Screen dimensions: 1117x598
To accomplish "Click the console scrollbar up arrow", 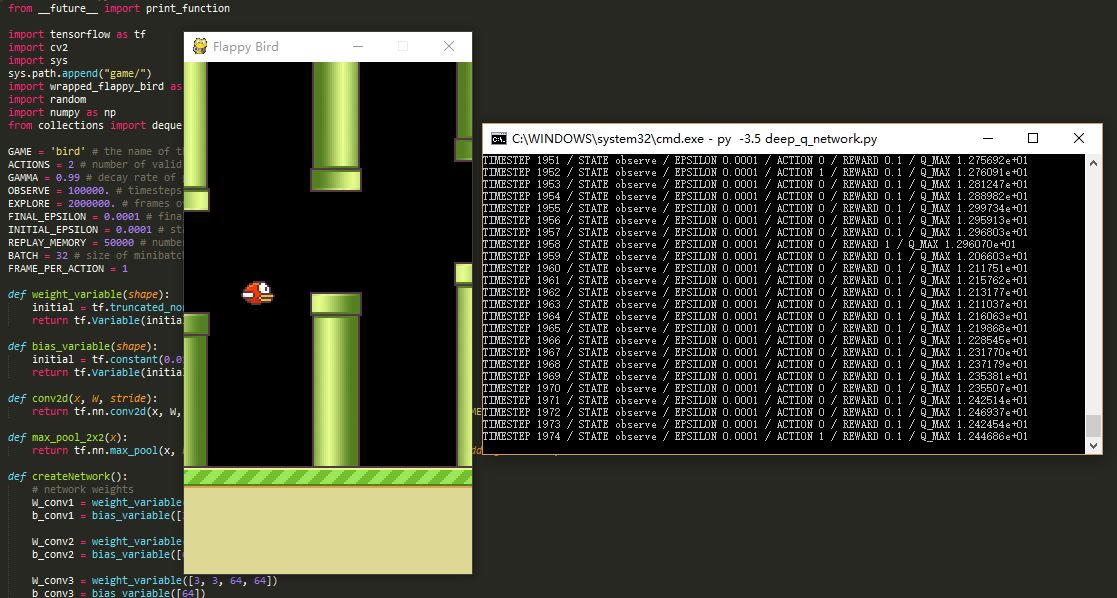I will tap(1094, 161).
